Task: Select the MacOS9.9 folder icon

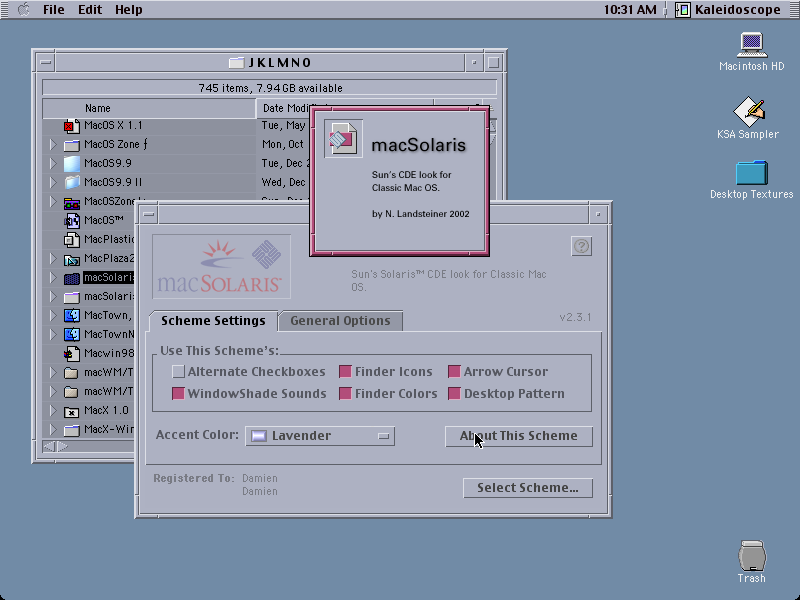Action: (72, 163)
